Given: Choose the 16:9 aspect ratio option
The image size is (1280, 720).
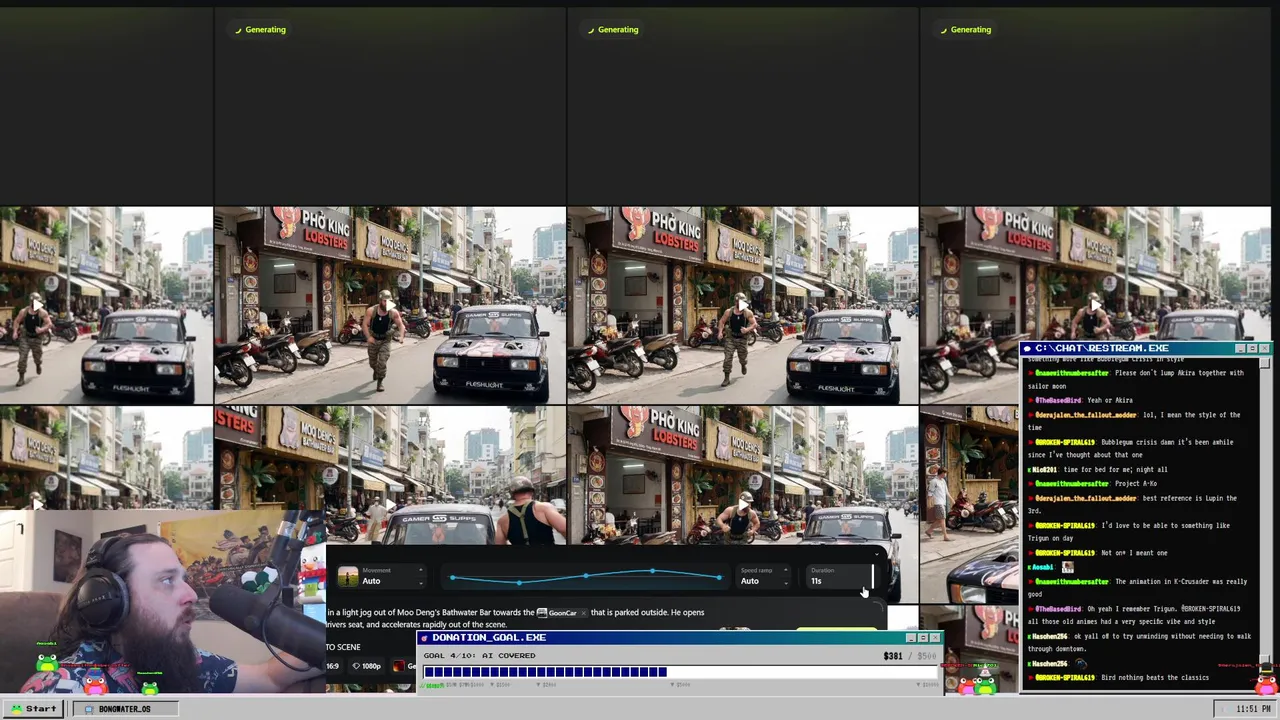Looking at the screenshot, I should [x=333, y=666].
